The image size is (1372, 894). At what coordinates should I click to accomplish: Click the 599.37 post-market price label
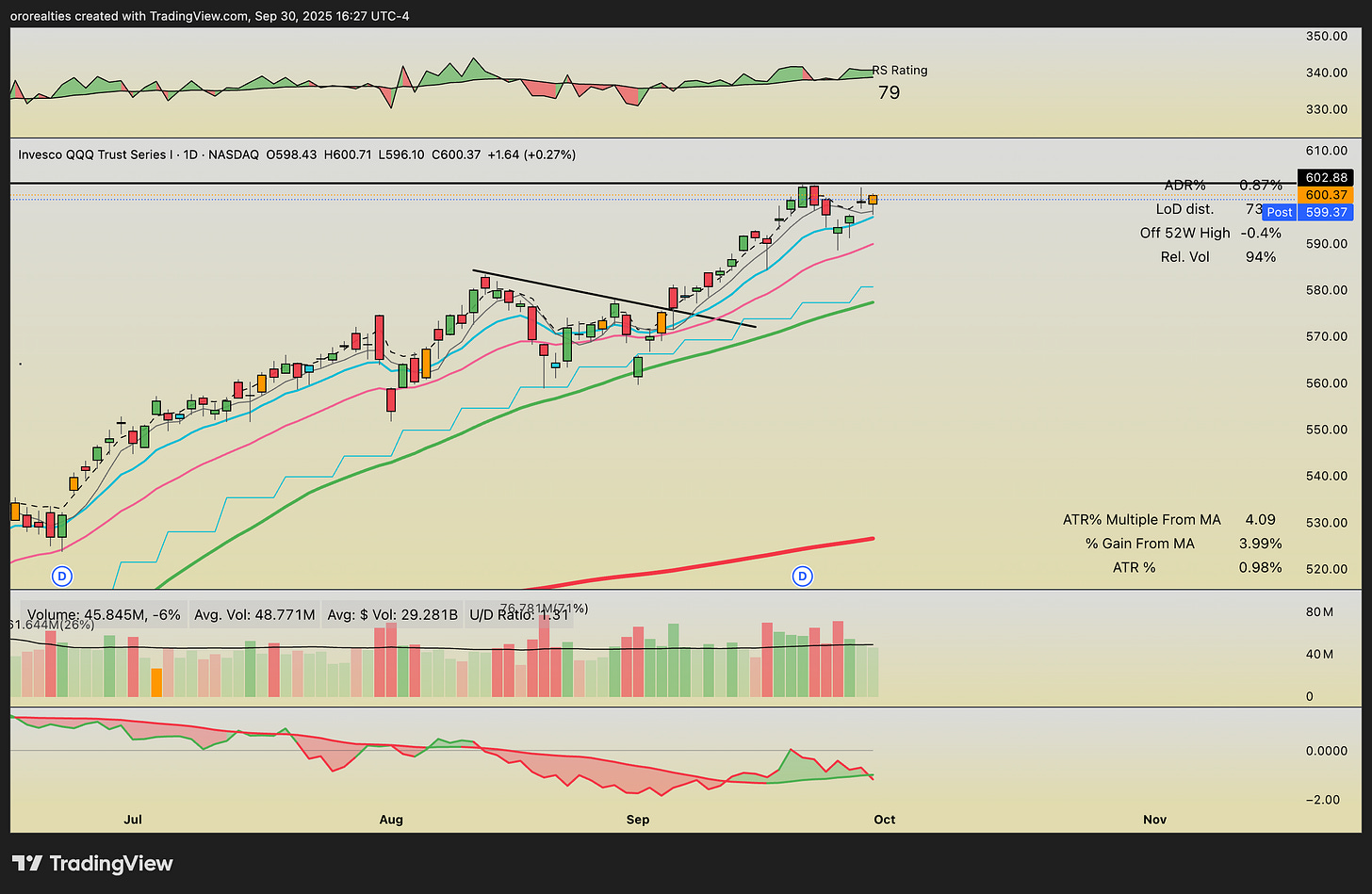tap(1325, 212)
